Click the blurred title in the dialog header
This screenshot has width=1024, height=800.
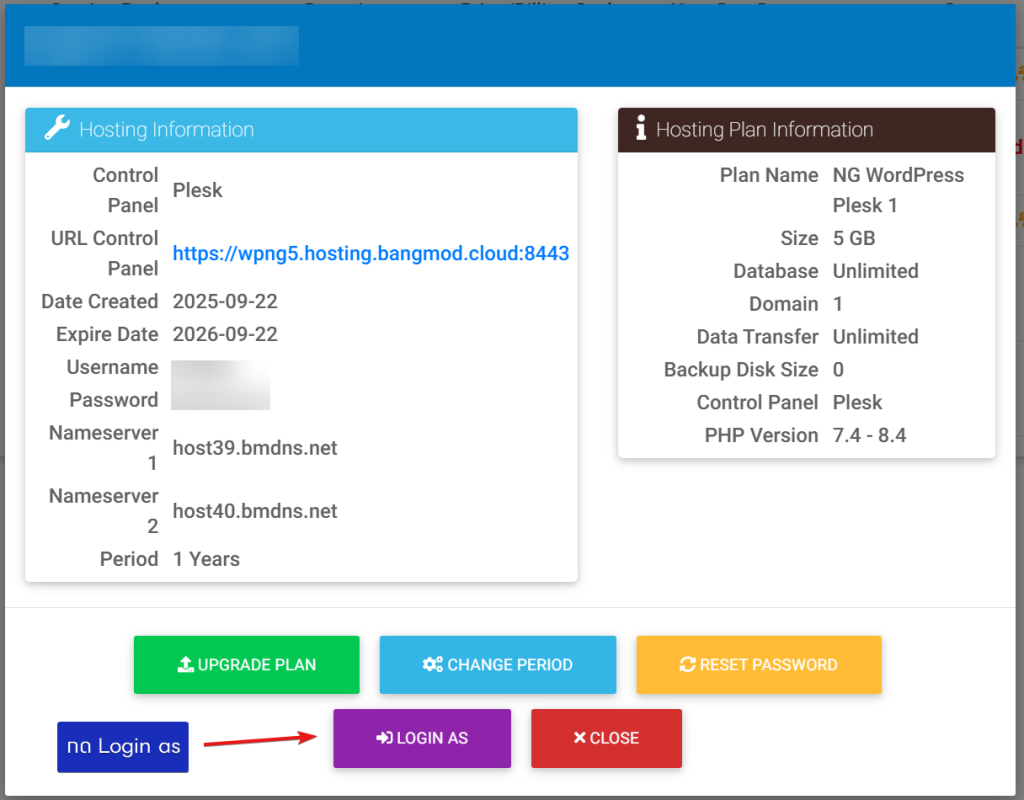[x=161, y=46]
